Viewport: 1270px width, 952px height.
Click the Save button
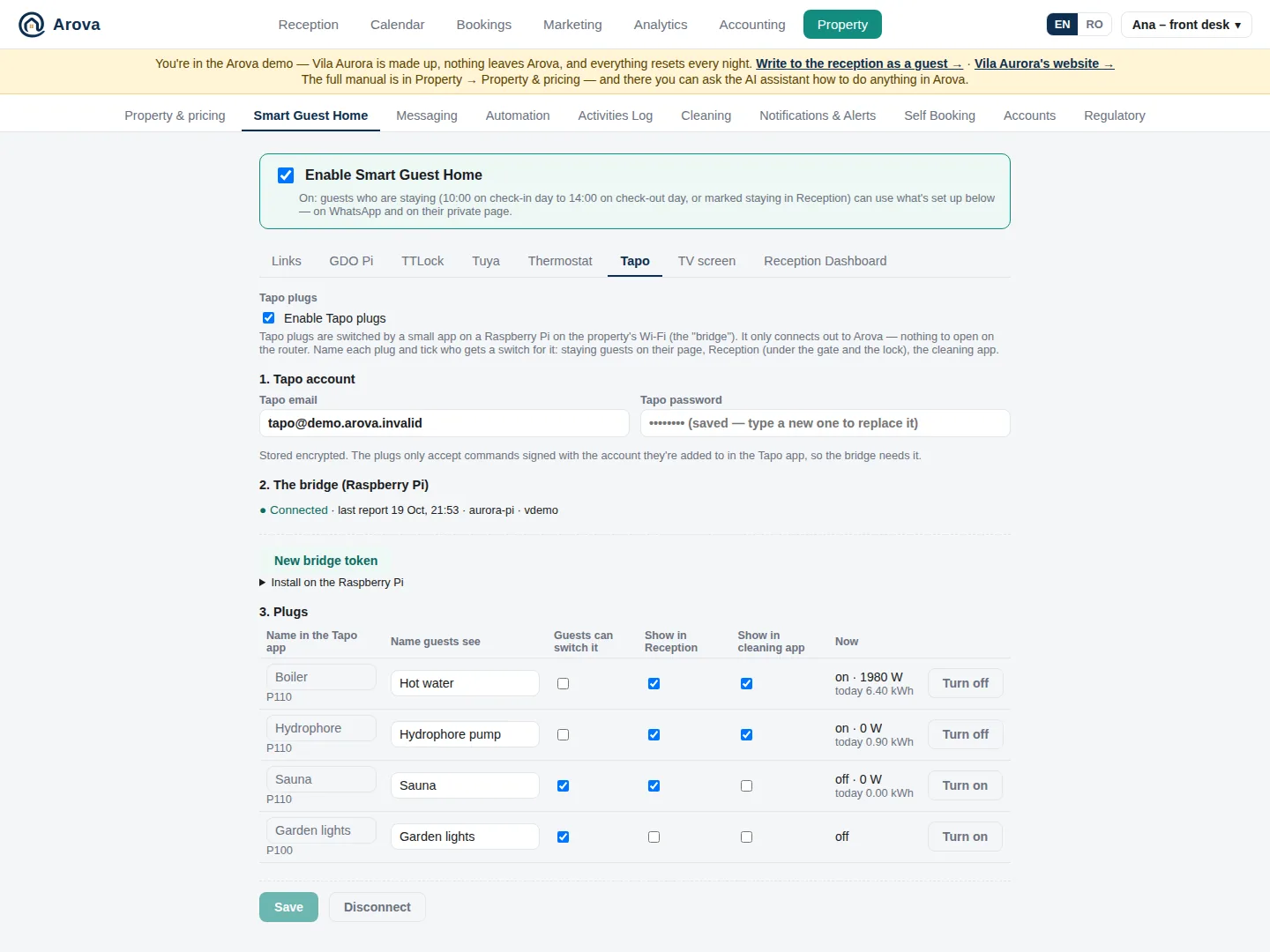click(x=288, y=907)
